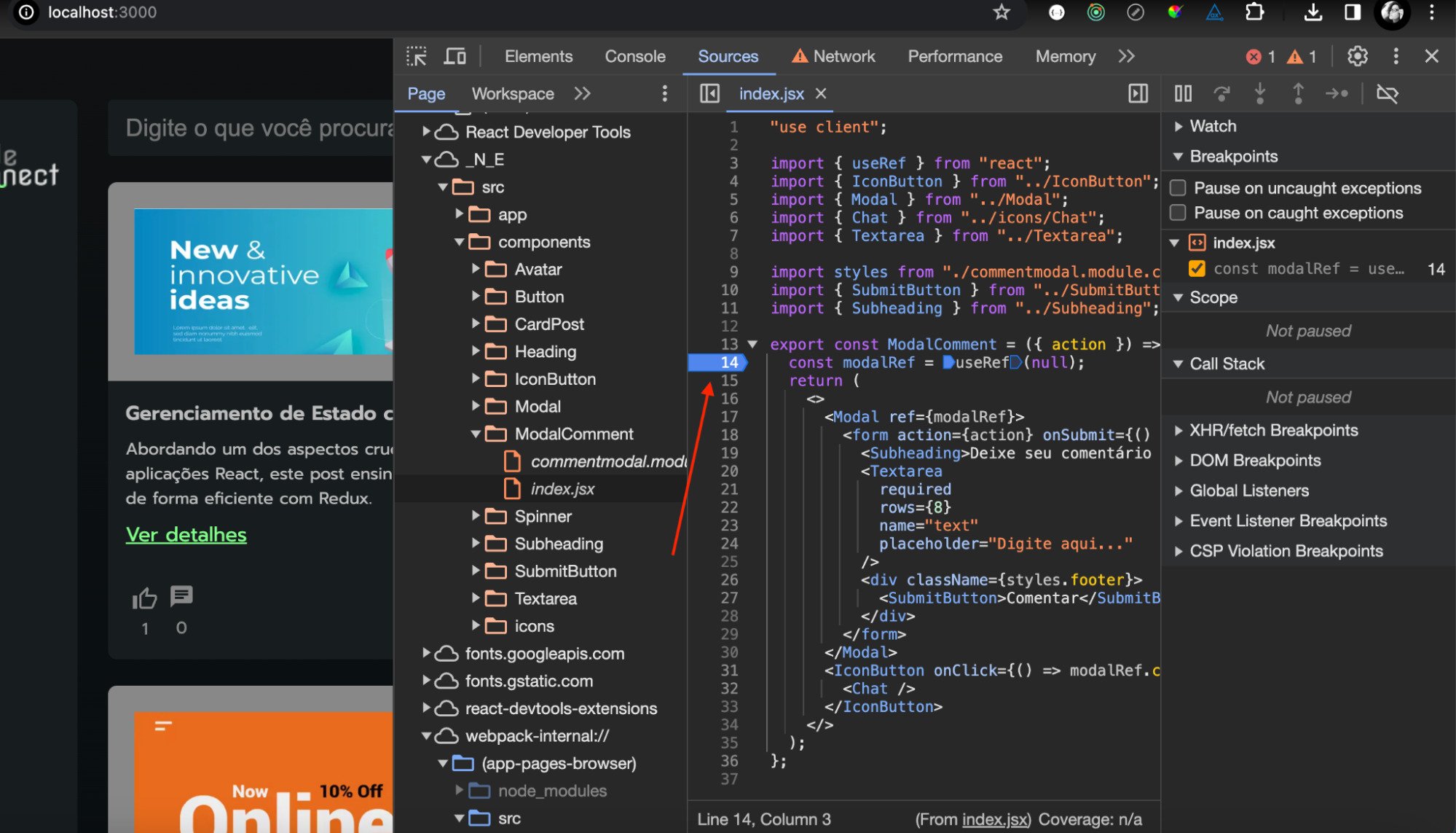Select the Page navigator tab
The height and width of the screenshot is (833, 1456).
(x=426, y=93)
